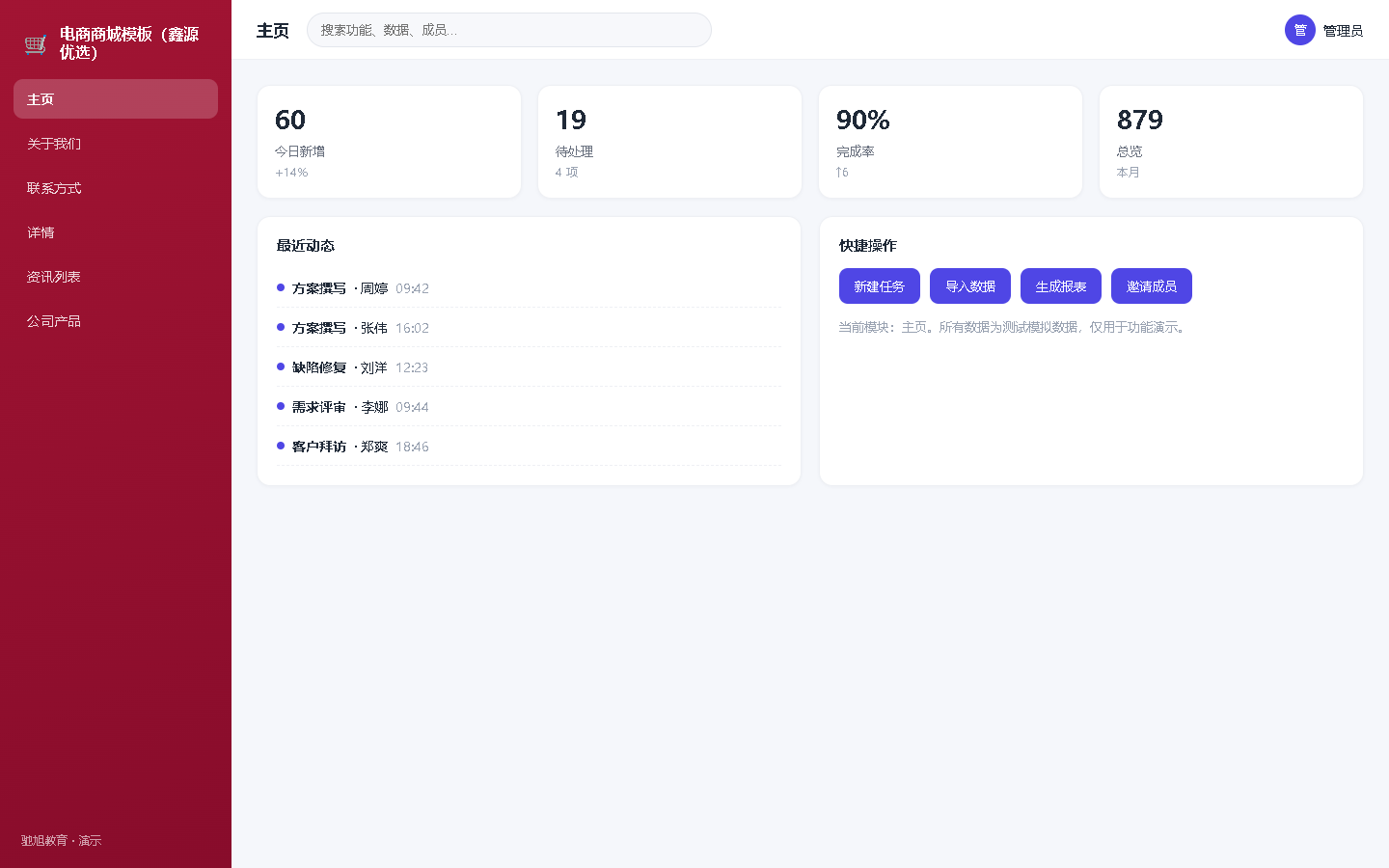This screenshot has height=868, width=1389.
Task: Click the 本月 label in 总览 card
Action: pyautogui.click(x=1129, y=173)
